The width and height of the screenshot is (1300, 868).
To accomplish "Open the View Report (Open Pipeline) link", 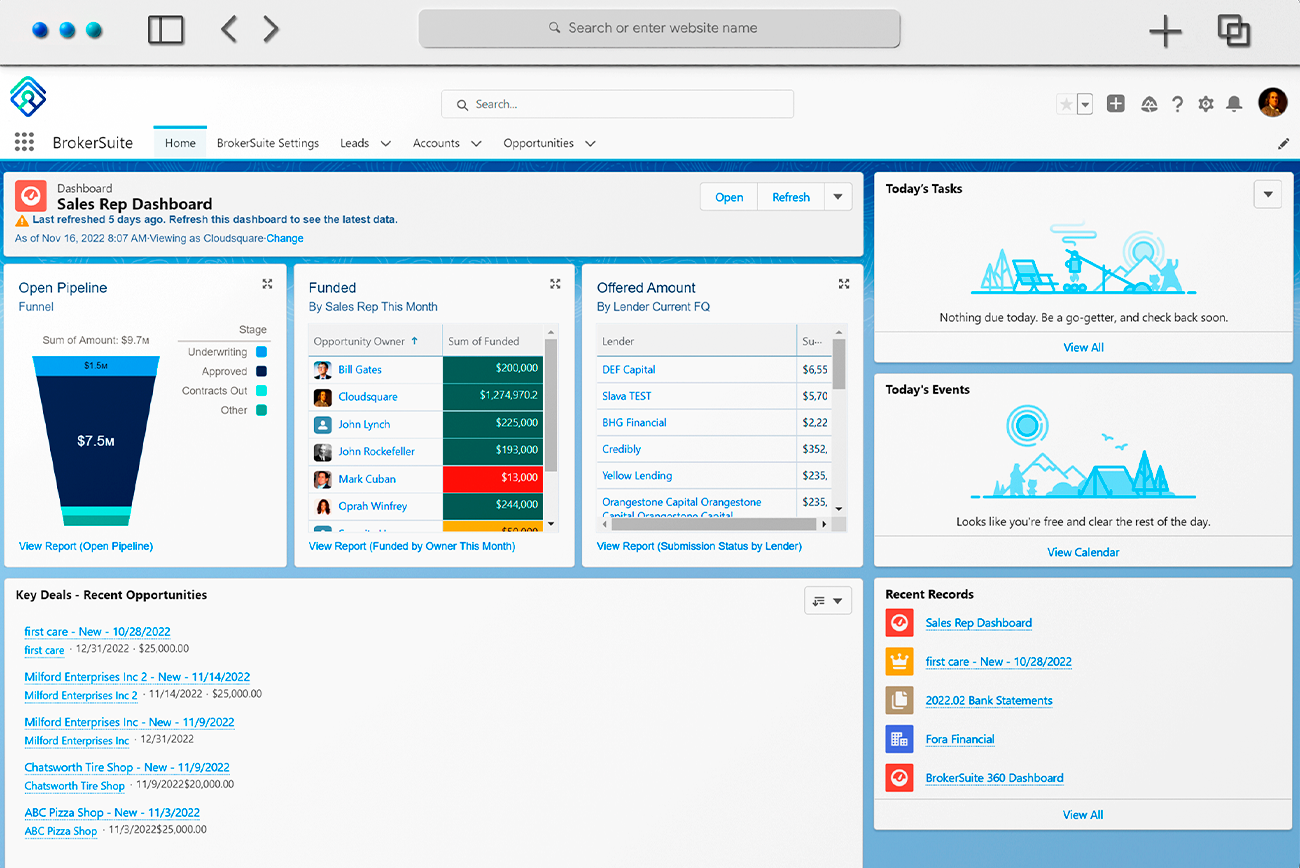I will click(x=88, y=545).
